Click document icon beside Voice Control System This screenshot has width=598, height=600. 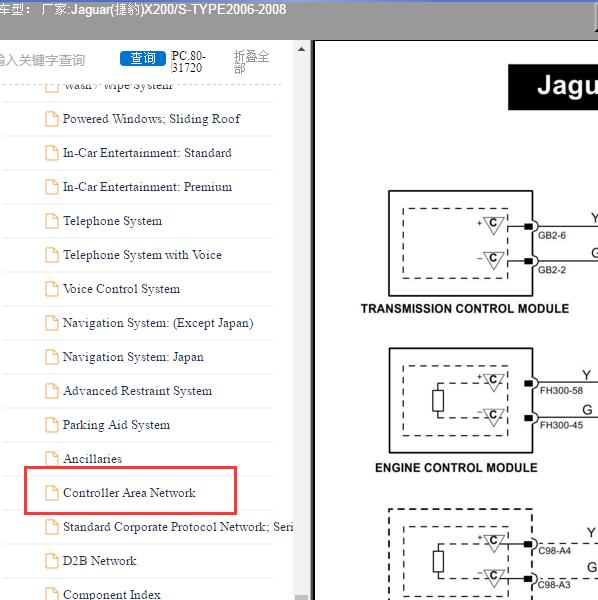click(52, 289)
